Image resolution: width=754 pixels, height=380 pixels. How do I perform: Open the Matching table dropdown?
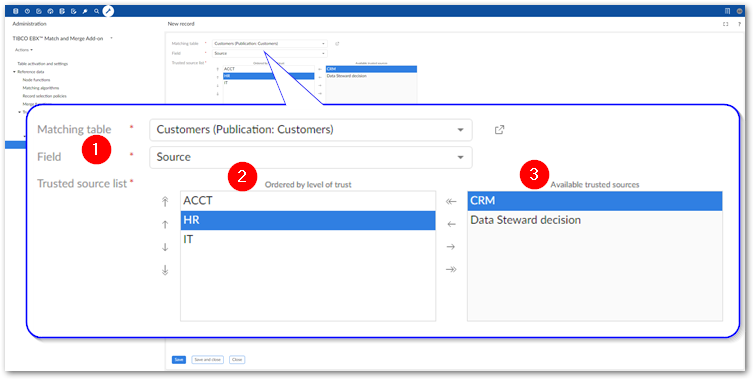point(311,130)
